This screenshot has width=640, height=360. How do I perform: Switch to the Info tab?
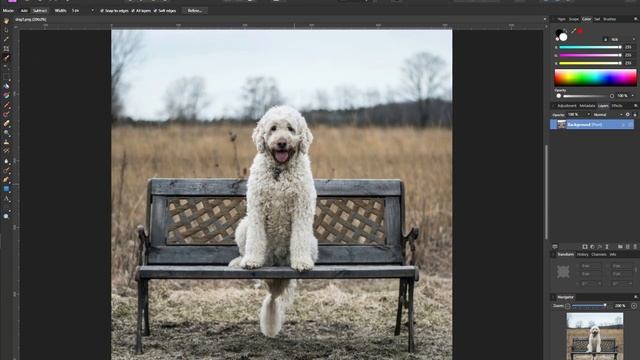point(613,254)
